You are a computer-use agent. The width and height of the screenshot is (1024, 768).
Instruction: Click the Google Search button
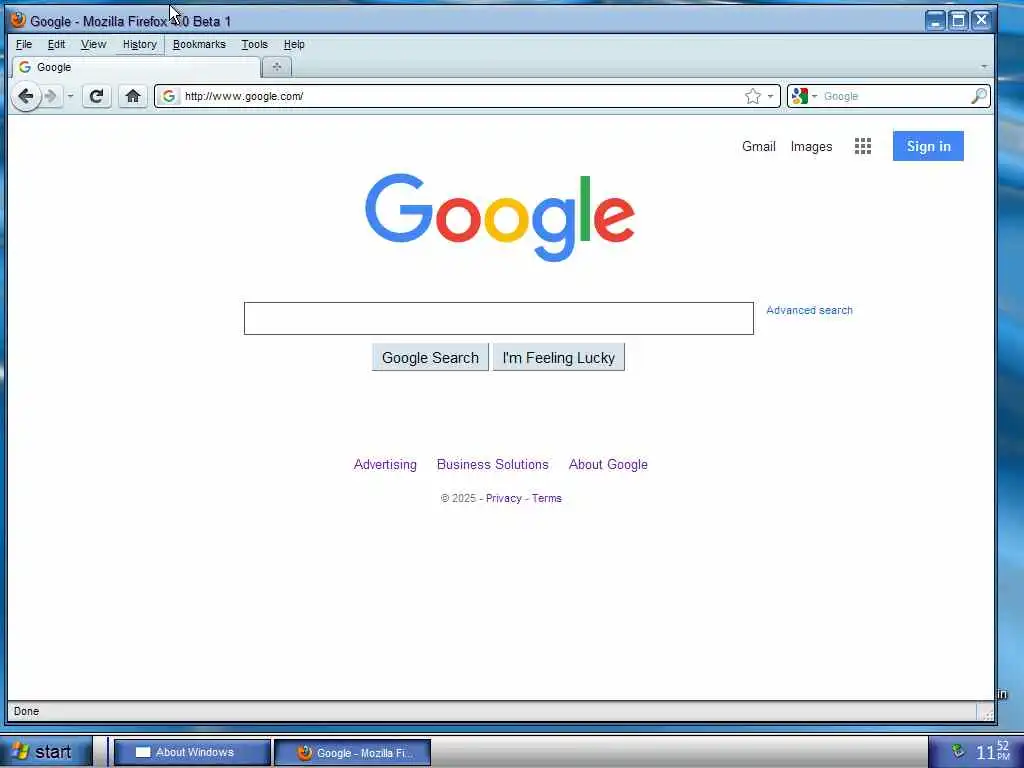(x=430, y=357)
